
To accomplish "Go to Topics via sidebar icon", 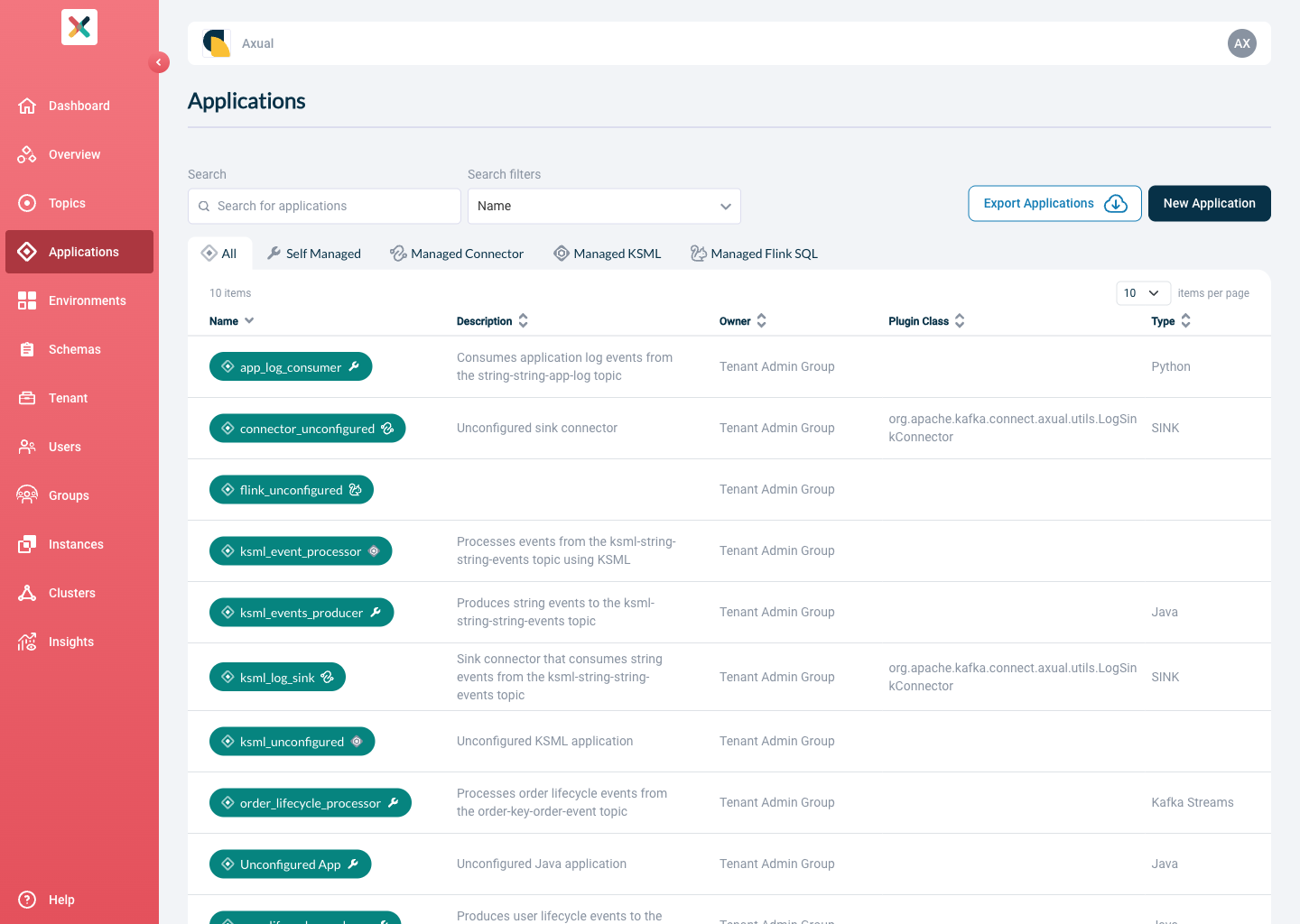I will click(x=27, y=203).
